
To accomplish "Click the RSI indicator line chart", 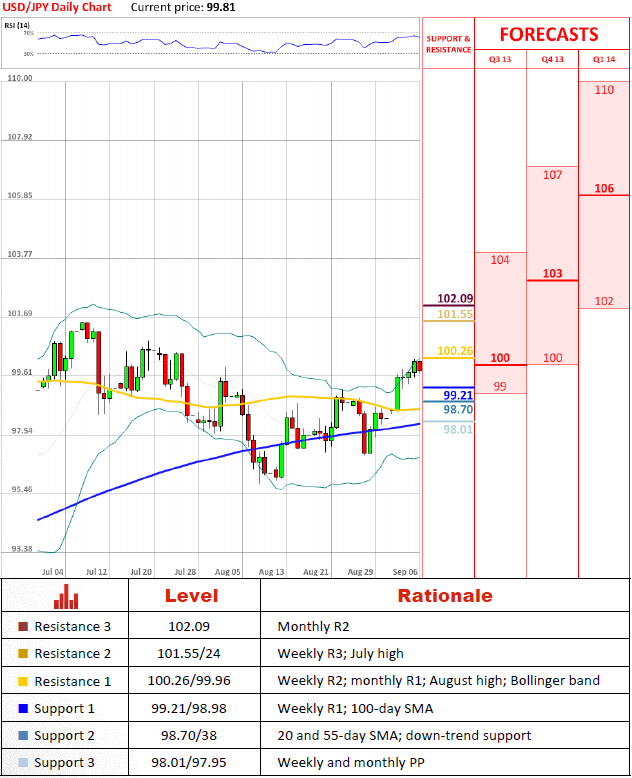I will (x=228, y=43).
